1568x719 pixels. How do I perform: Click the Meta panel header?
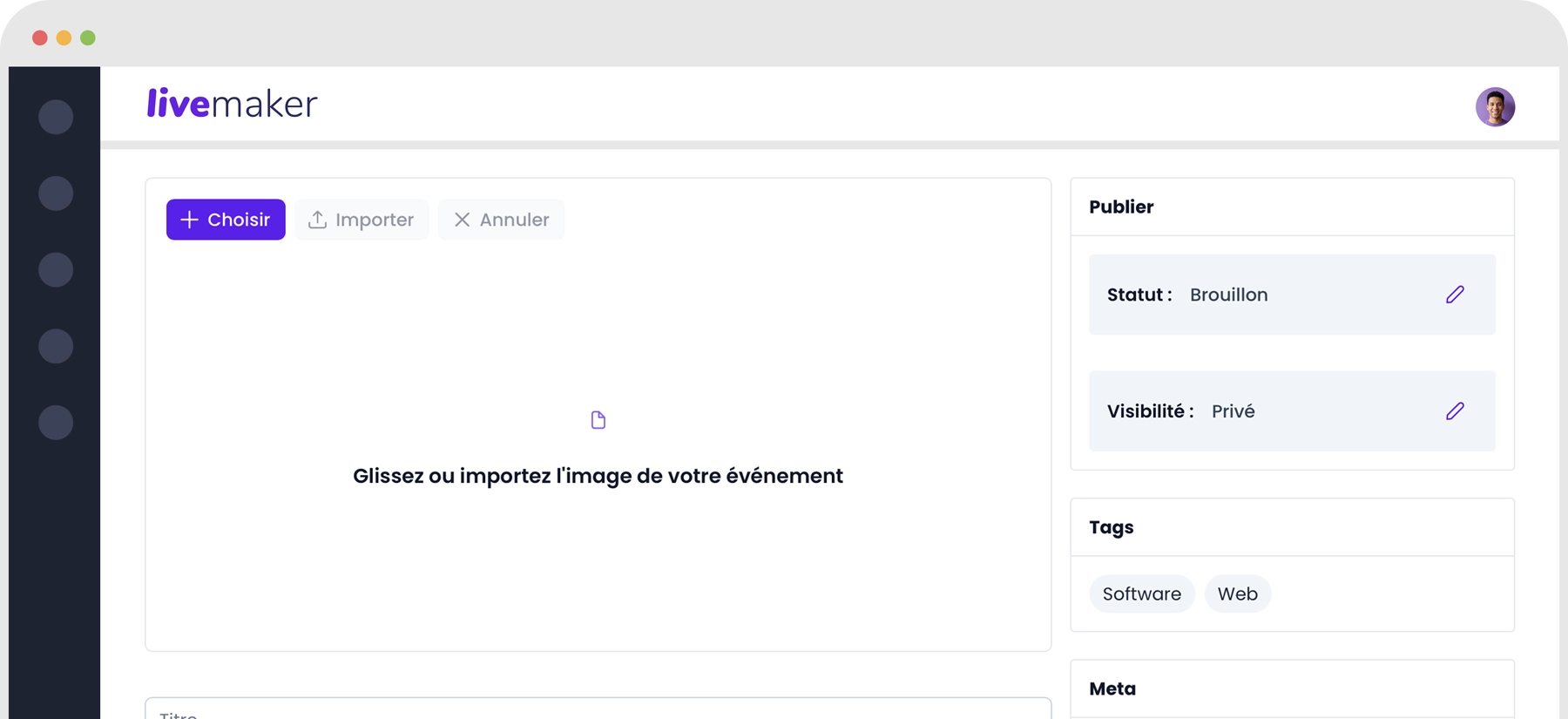1112,688
